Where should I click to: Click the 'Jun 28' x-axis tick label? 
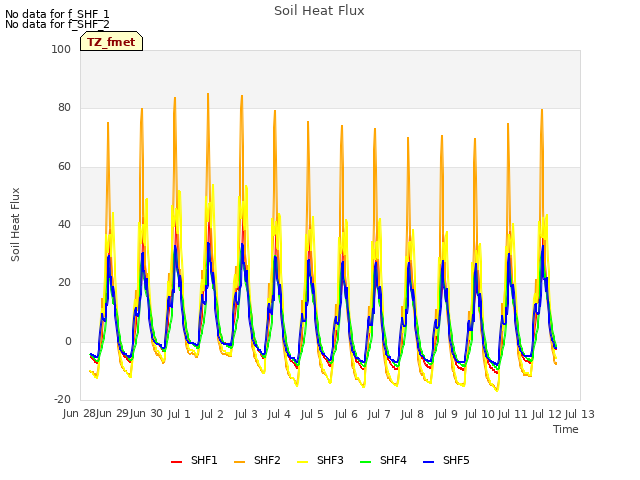click(x=79, y=414)
